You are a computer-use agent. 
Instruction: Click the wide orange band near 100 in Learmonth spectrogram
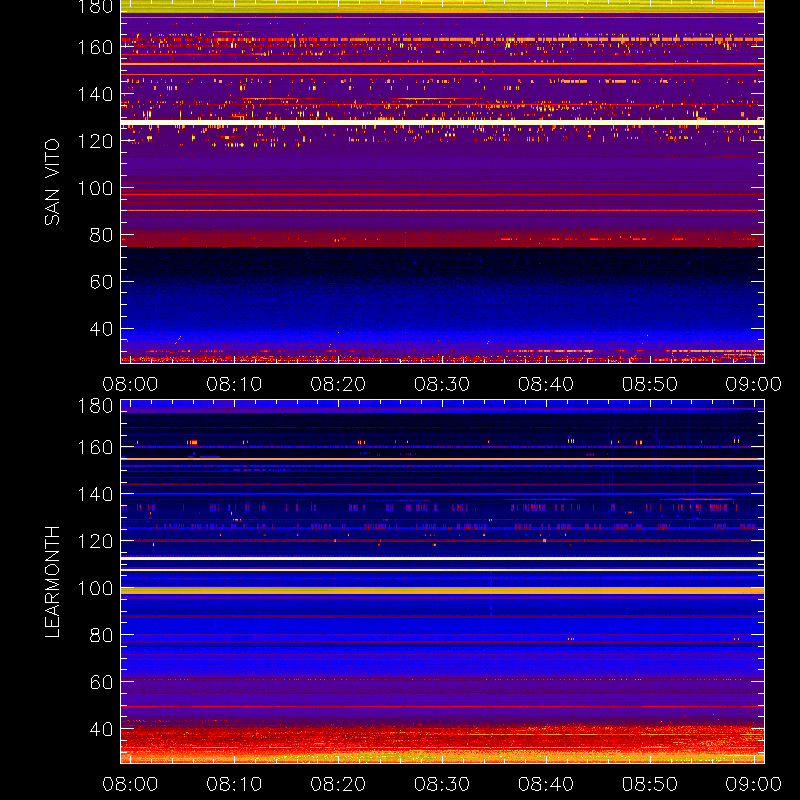point(442,590)
